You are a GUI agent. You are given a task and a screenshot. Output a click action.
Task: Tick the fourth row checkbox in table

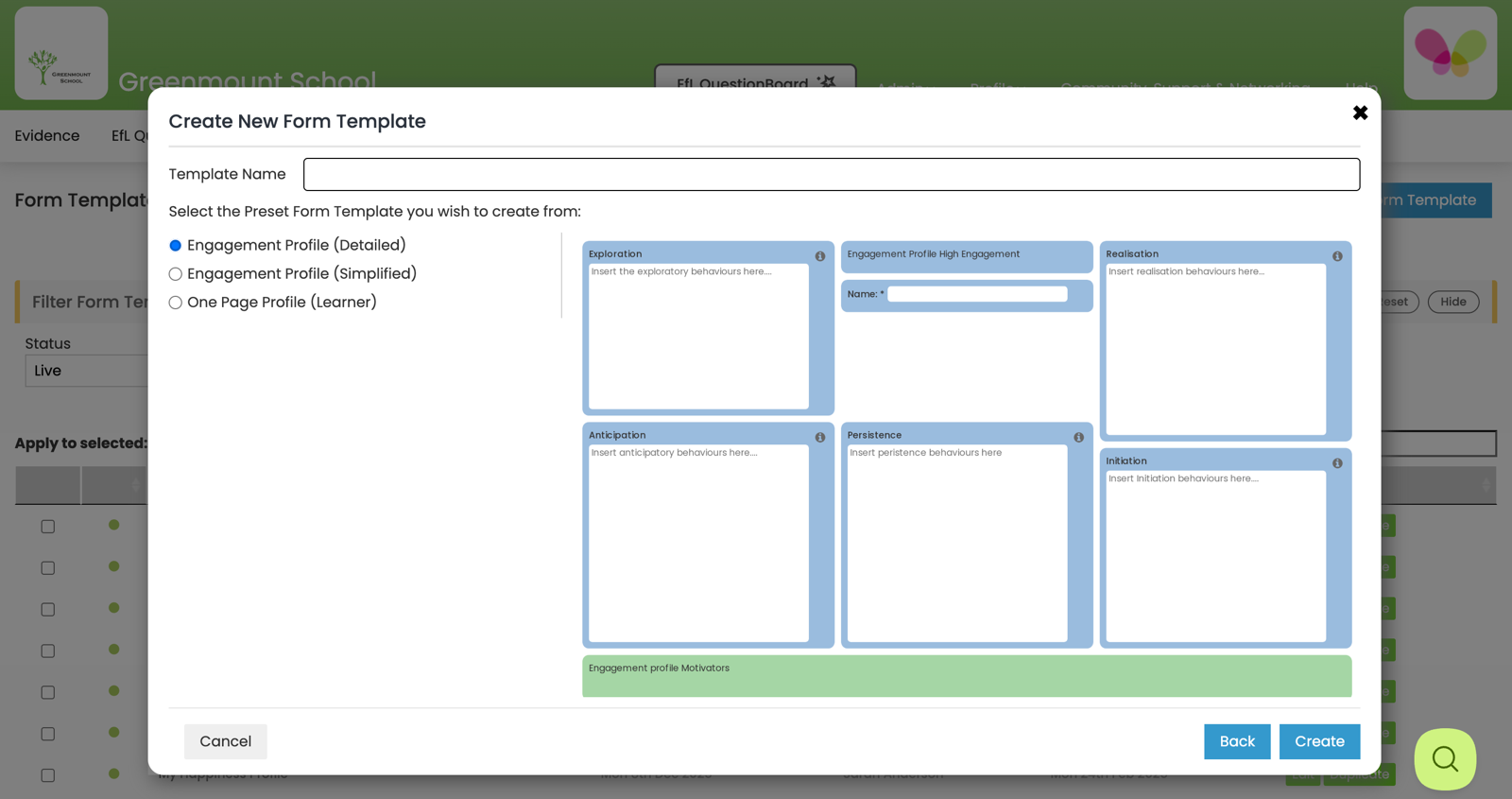(x=48, y=651)
